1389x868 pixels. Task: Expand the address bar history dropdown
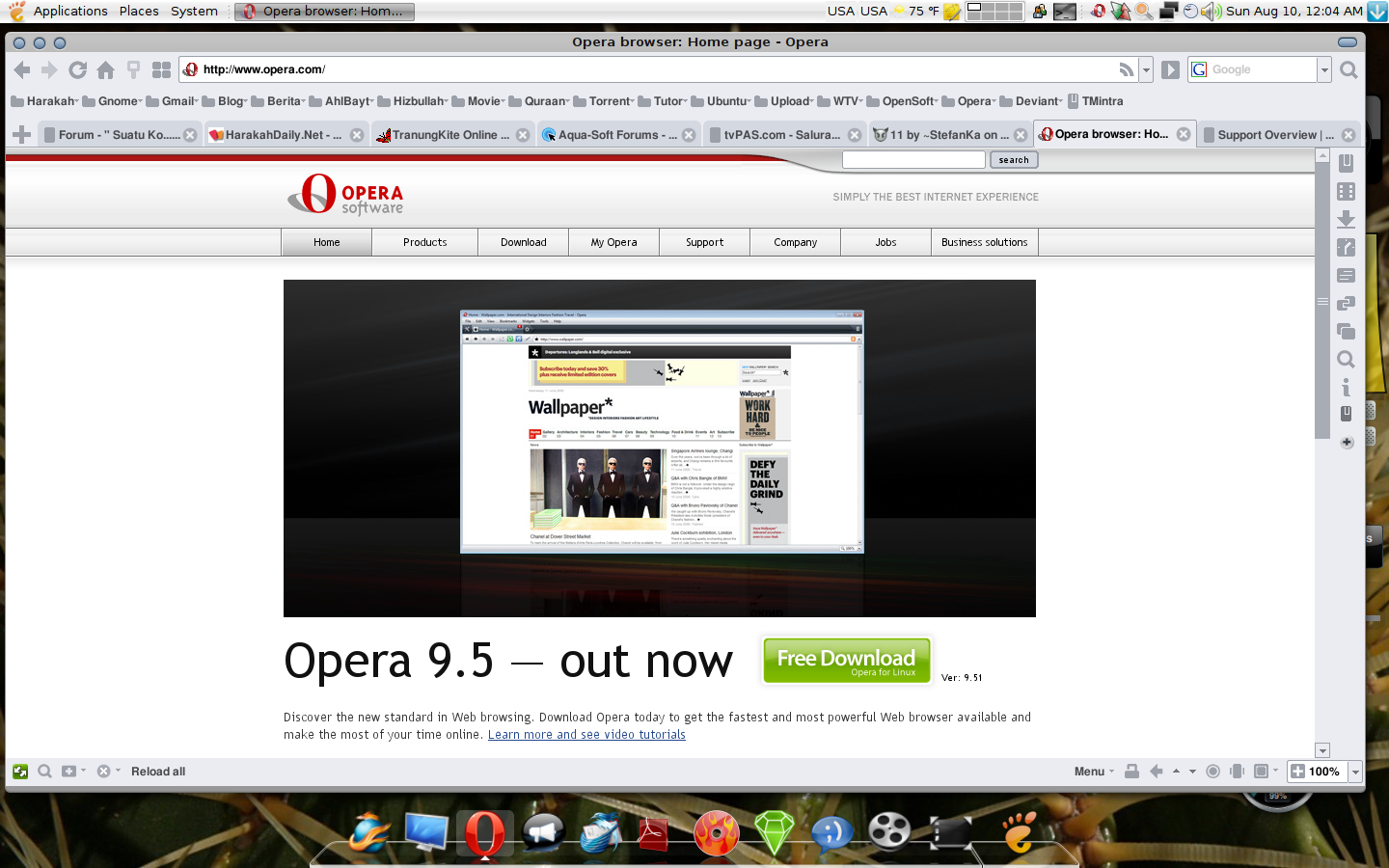(x=1146, y=69)
